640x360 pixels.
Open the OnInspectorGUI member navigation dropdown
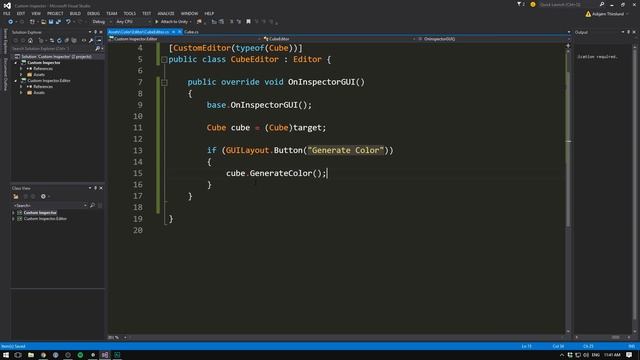(x=493, y=39)
